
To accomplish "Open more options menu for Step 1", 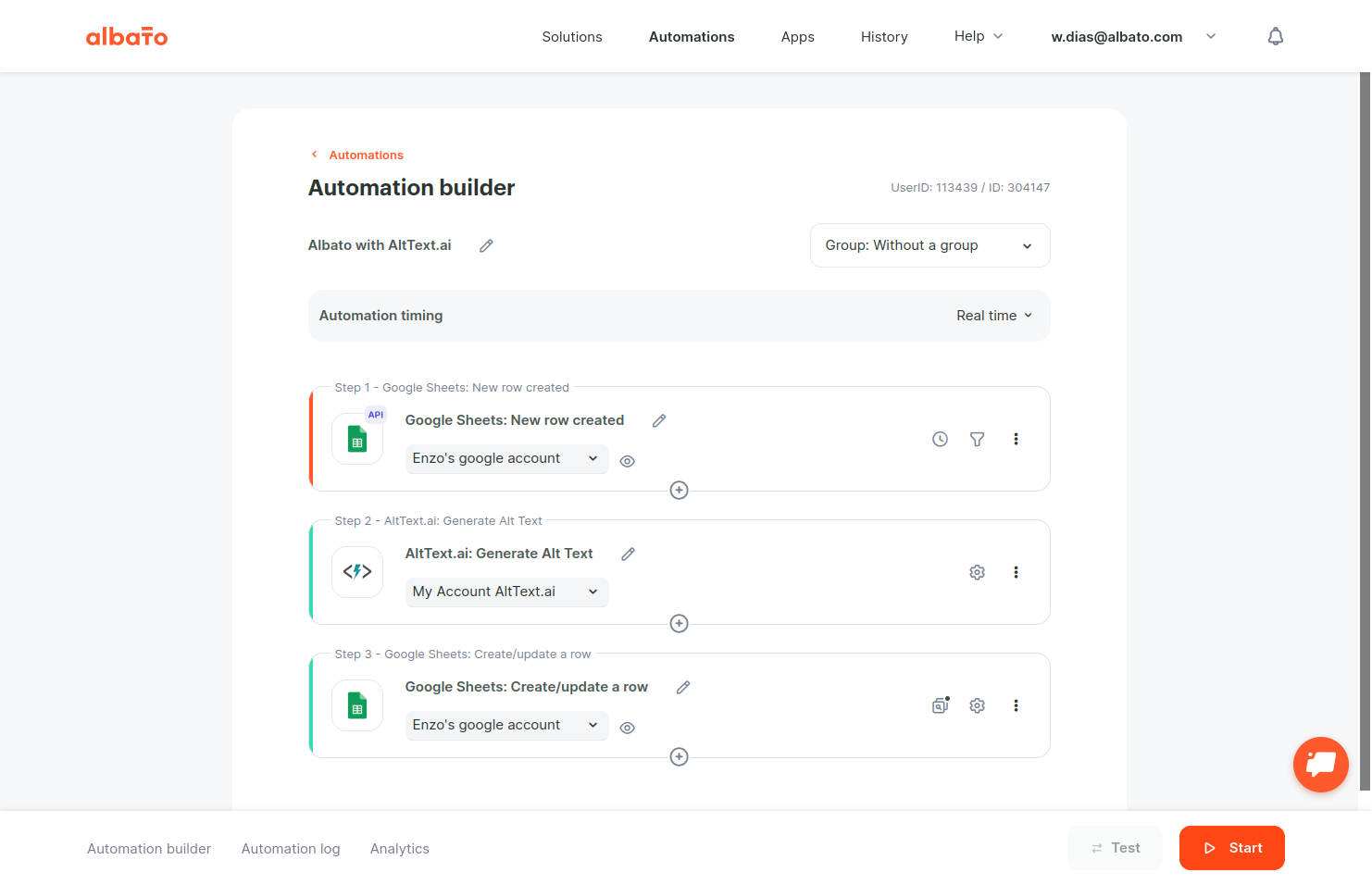I will click(x=1016, y=439).
